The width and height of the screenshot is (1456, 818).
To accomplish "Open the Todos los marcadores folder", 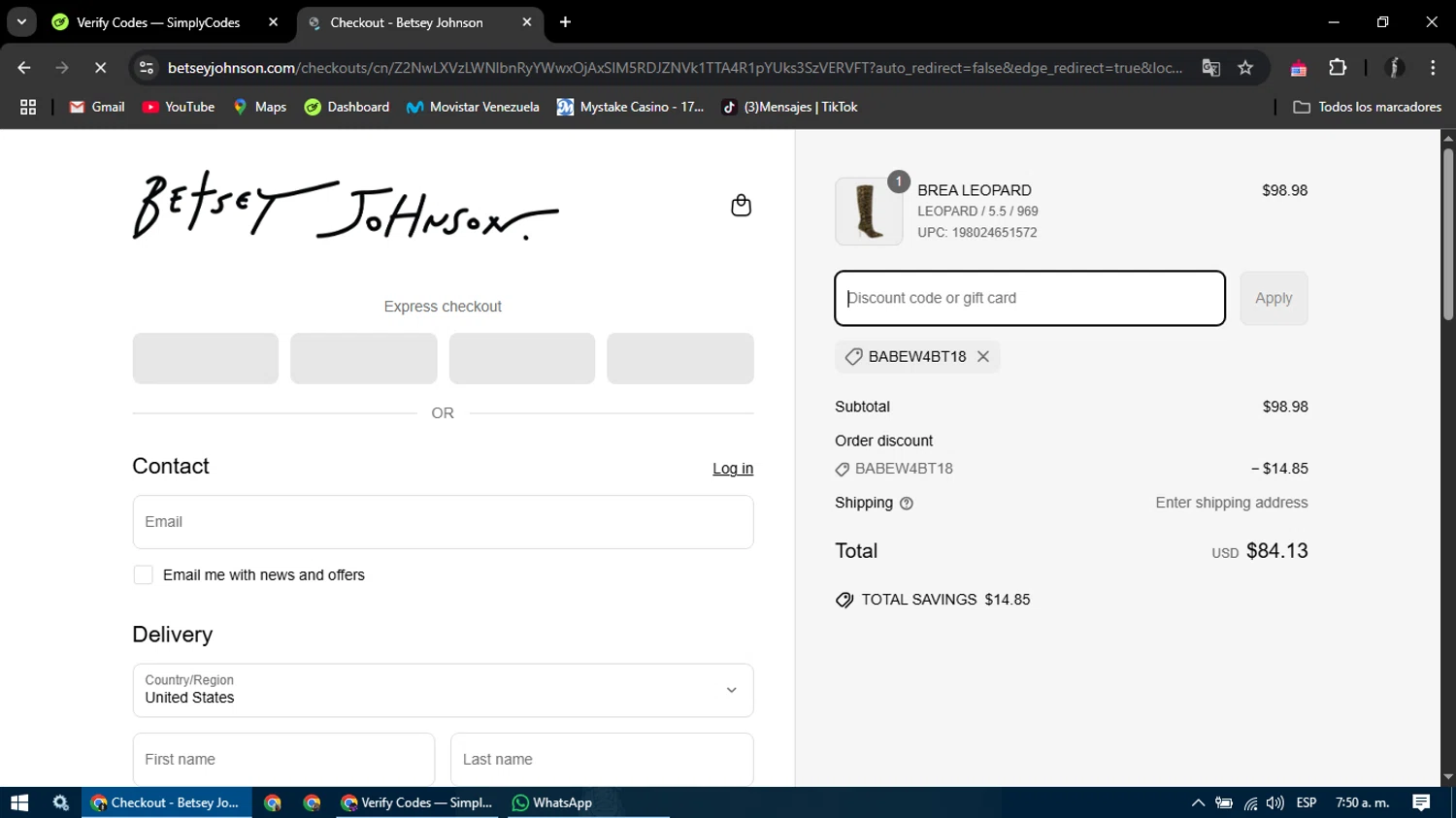I will 1367,107.
